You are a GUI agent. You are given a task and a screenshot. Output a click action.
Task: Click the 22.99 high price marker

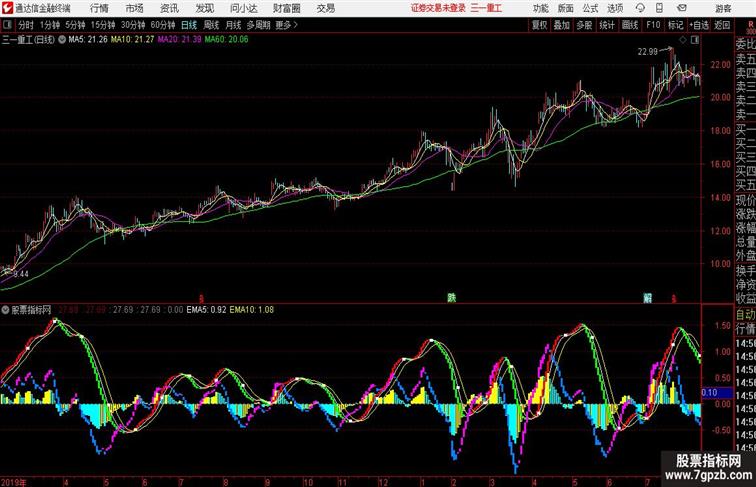coord(648,52)
